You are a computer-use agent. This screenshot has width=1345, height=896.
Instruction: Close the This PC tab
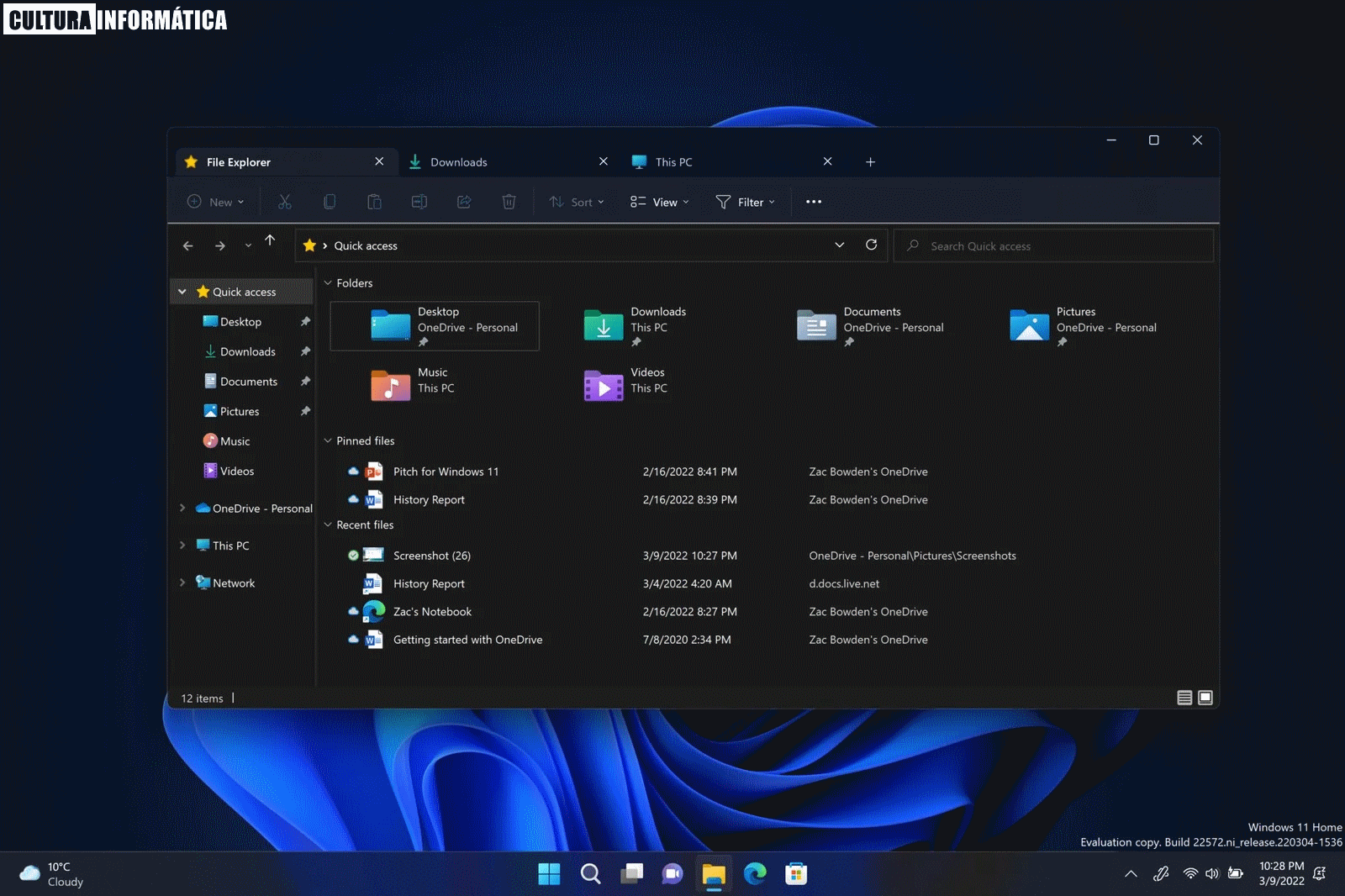click(x=828, y=161)
